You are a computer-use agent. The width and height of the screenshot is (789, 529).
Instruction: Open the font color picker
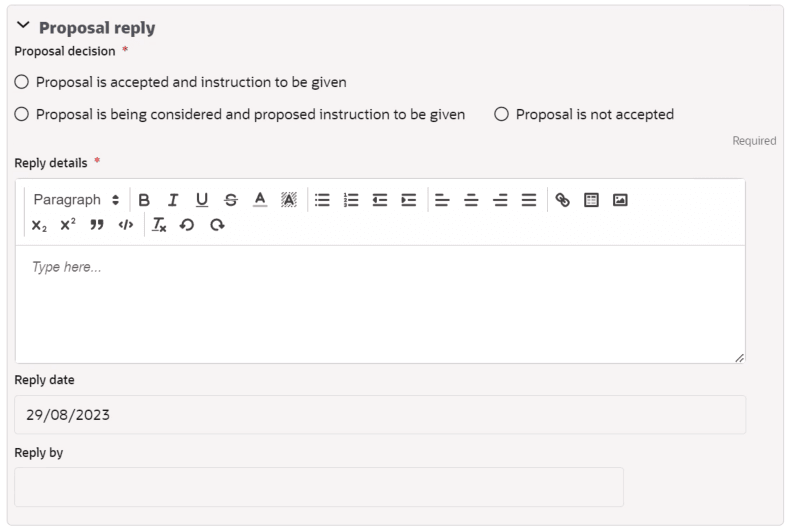pyautogui.click(x=260, y=200)
